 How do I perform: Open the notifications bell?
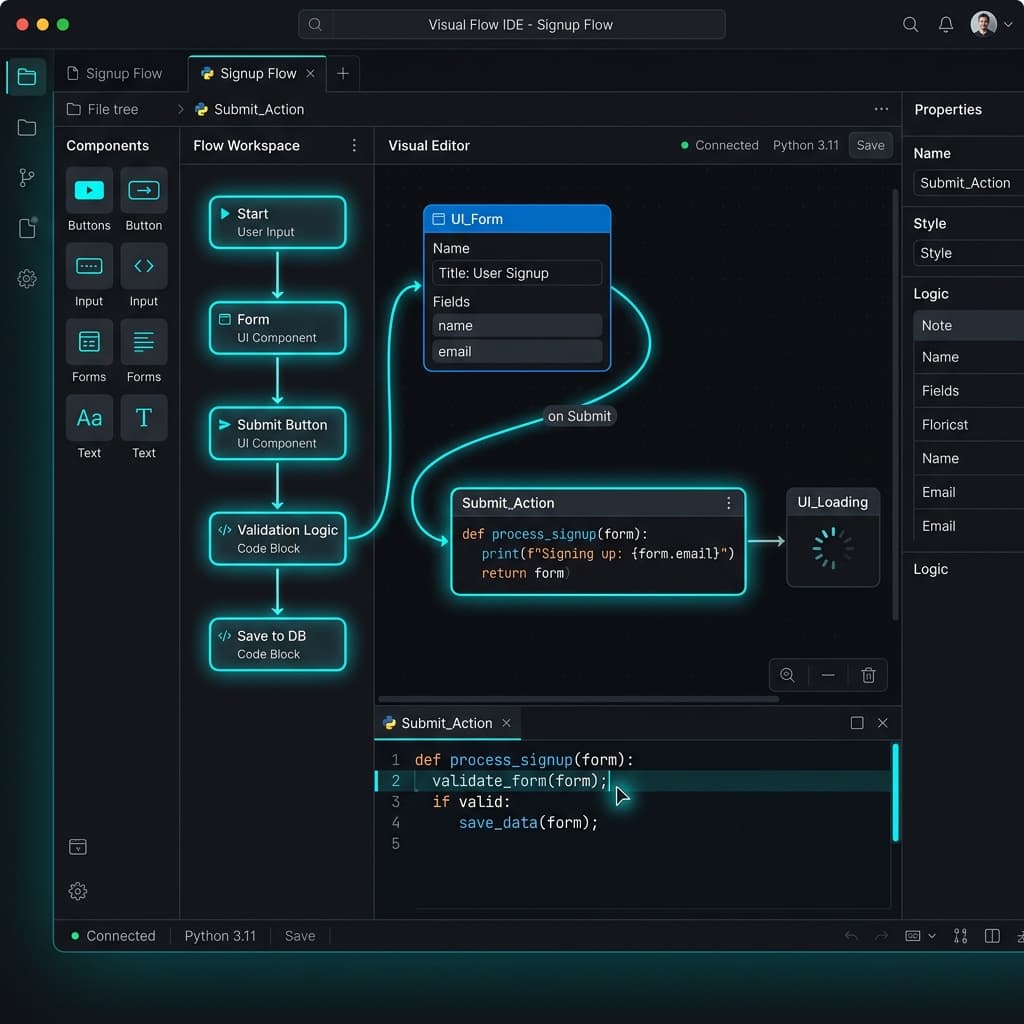tap(946, 25)
